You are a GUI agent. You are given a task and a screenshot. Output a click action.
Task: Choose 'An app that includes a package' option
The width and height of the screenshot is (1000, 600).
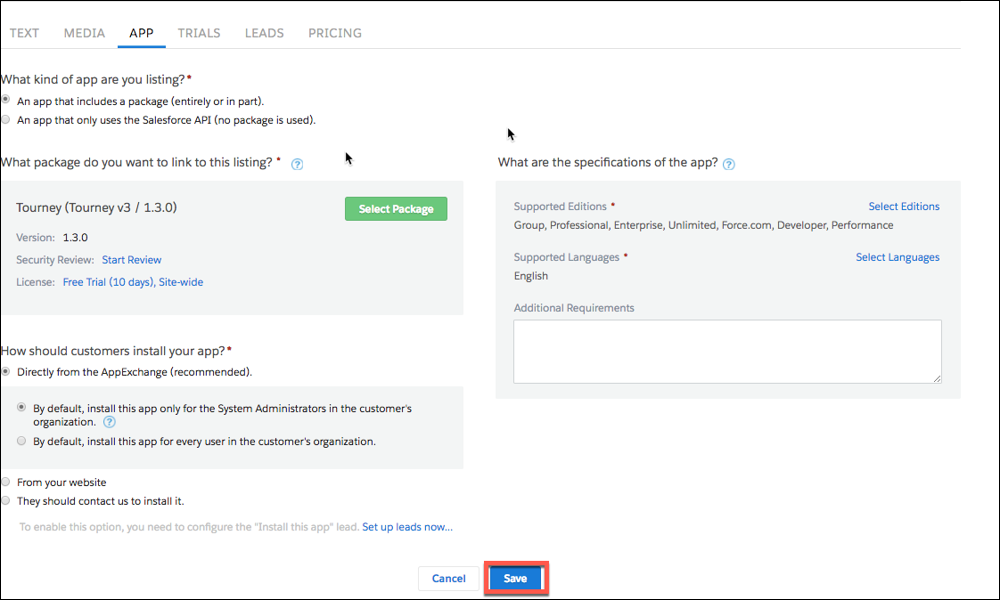(6, 99)
